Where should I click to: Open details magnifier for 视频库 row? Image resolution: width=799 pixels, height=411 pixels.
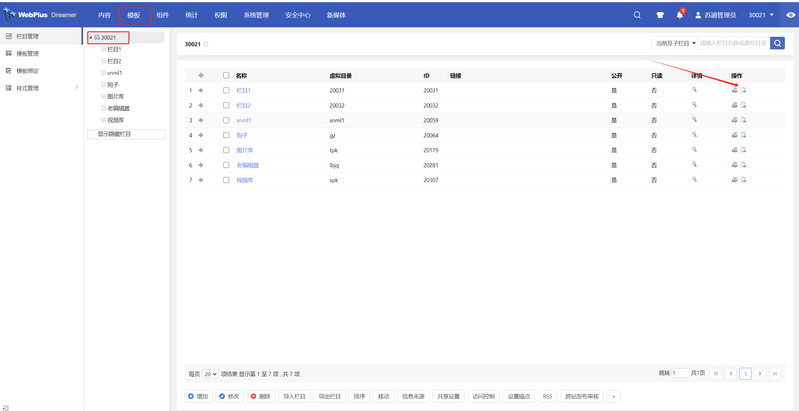pos(694,180)
